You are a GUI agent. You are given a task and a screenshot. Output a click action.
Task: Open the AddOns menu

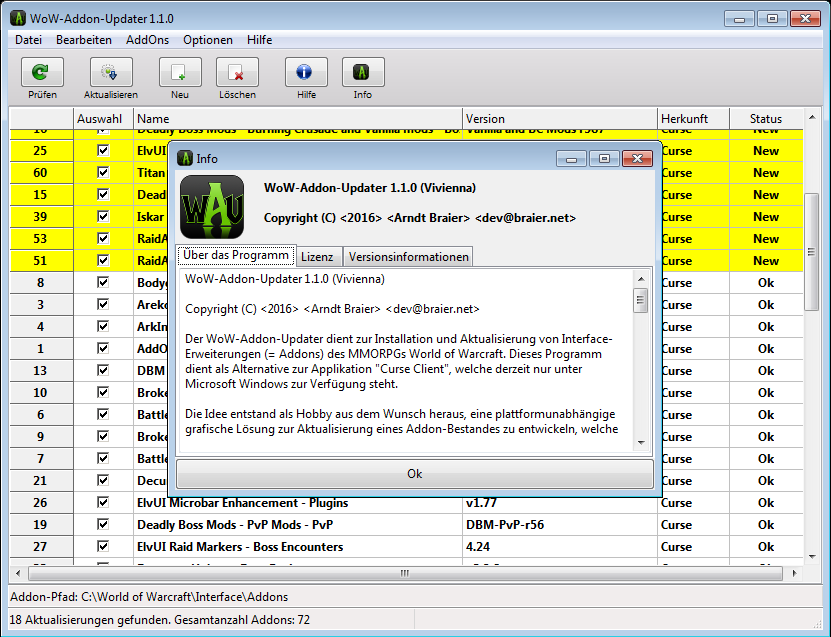(147, 40)
